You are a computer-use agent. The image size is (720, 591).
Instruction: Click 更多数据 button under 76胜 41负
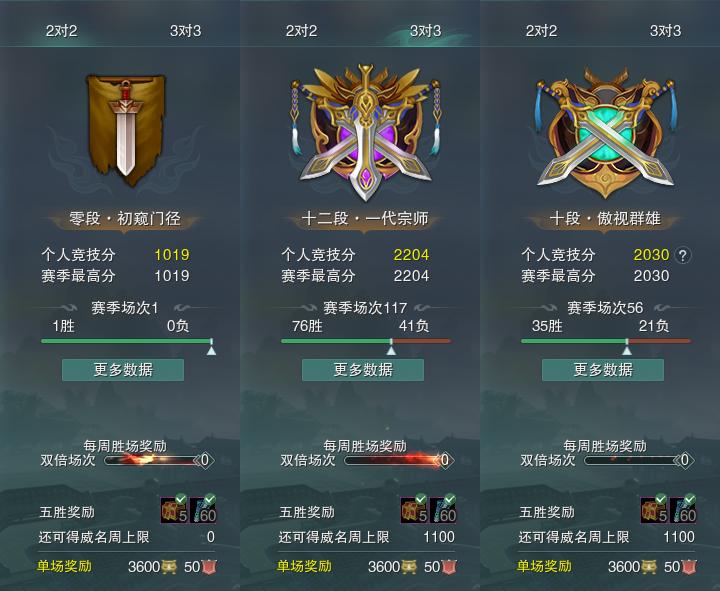[363, 370]
